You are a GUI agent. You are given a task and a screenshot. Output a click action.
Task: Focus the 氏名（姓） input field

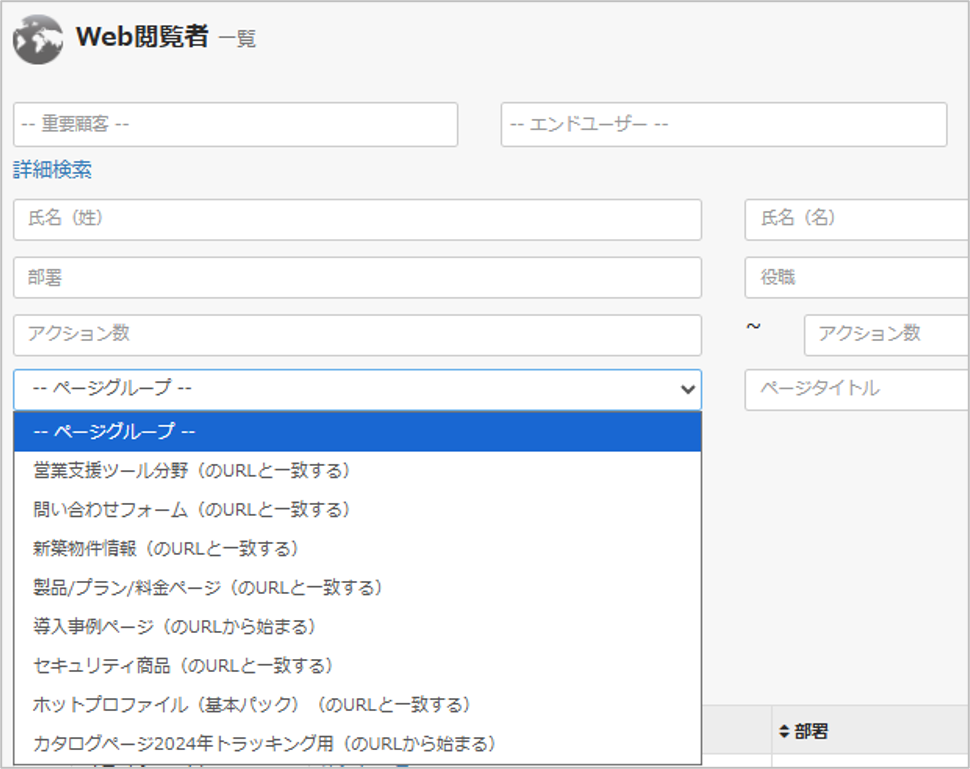(x=357, y=219)
